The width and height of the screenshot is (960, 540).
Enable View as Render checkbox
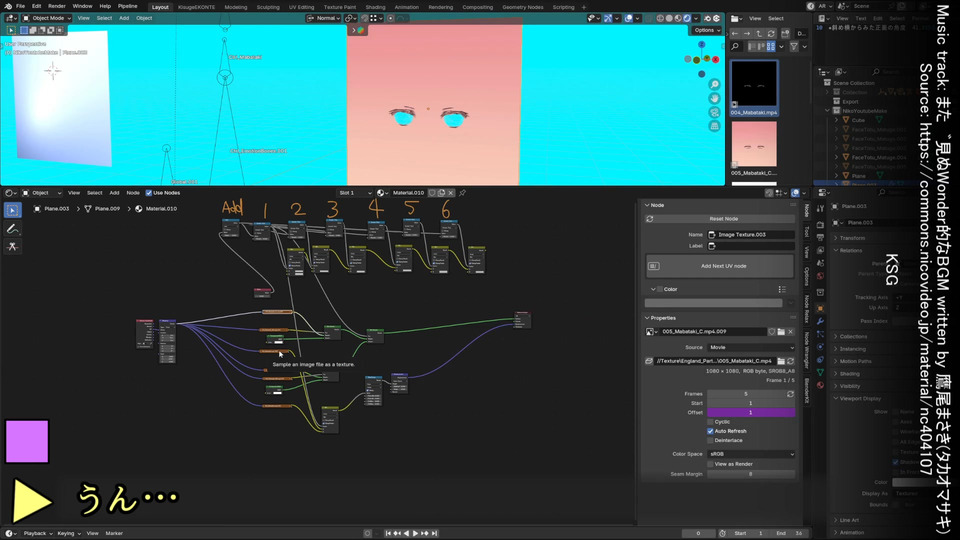coord(710,464)
